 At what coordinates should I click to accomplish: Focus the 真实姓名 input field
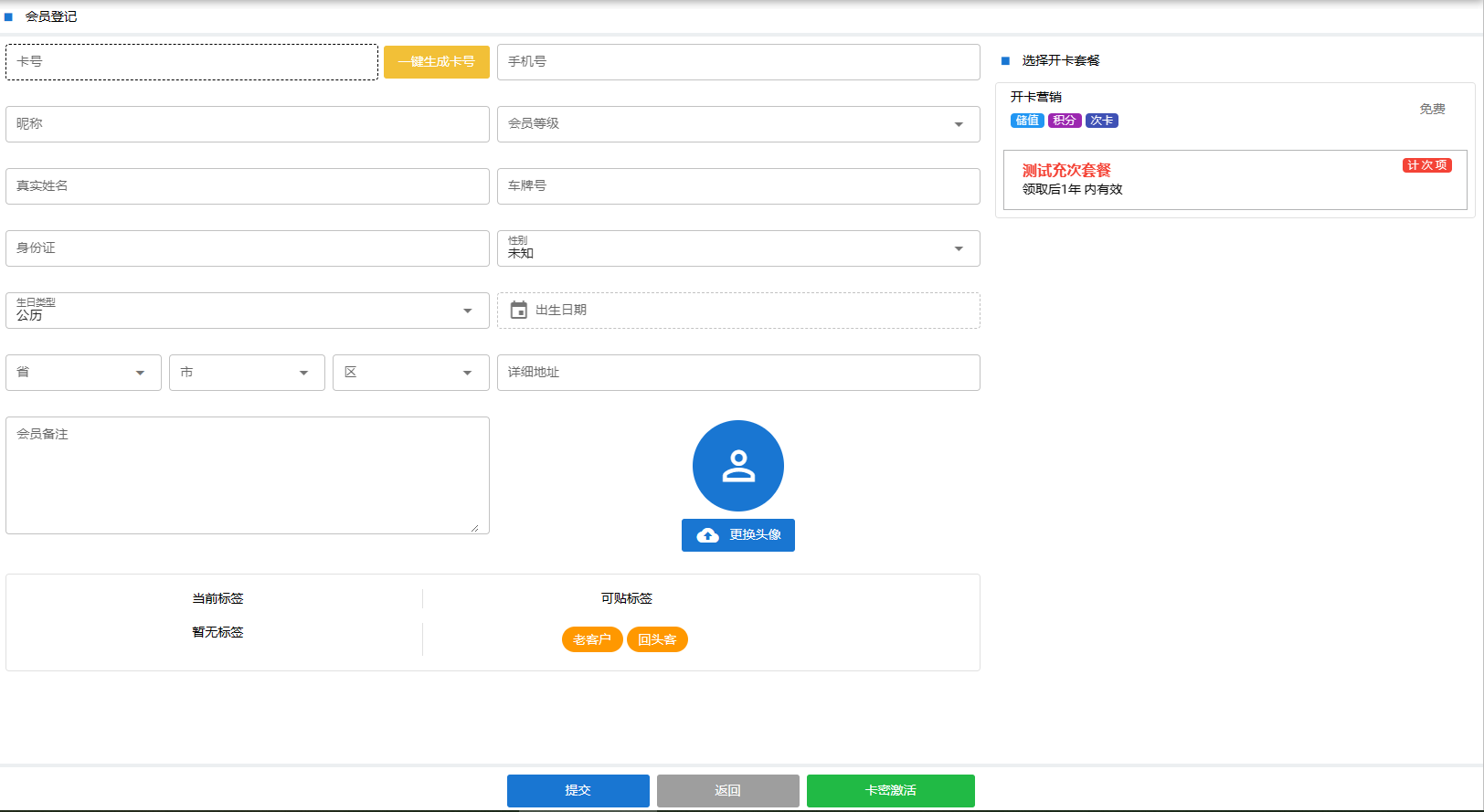pyautogui.click(x=248, y=186)
